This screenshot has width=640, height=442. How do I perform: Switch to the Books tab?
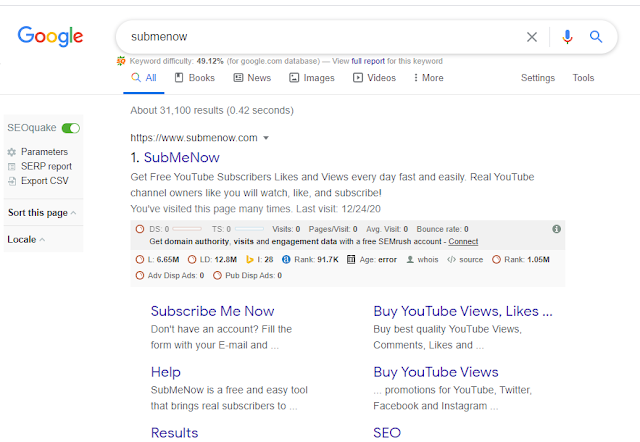pos(195,78)
